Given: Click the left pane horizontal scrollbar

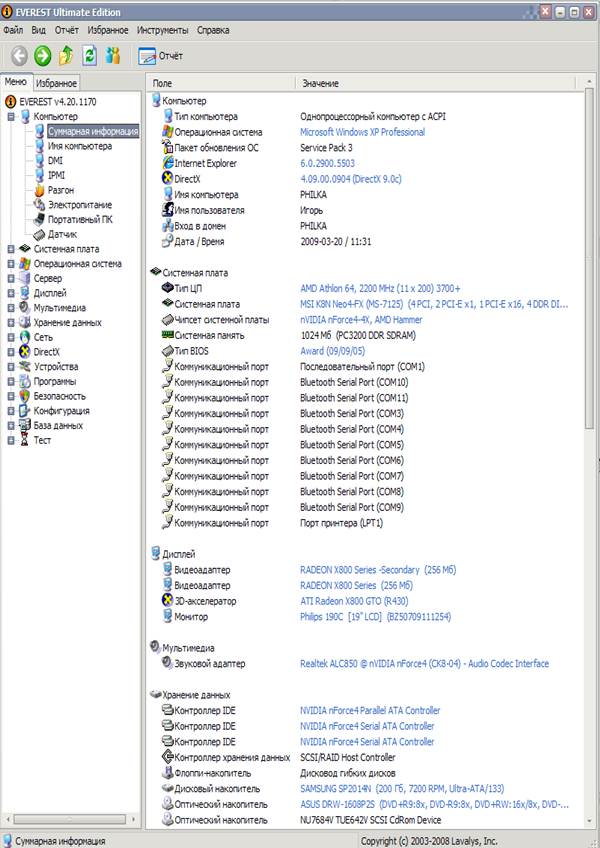Looking at the screenshot, I should pos(69,819).
